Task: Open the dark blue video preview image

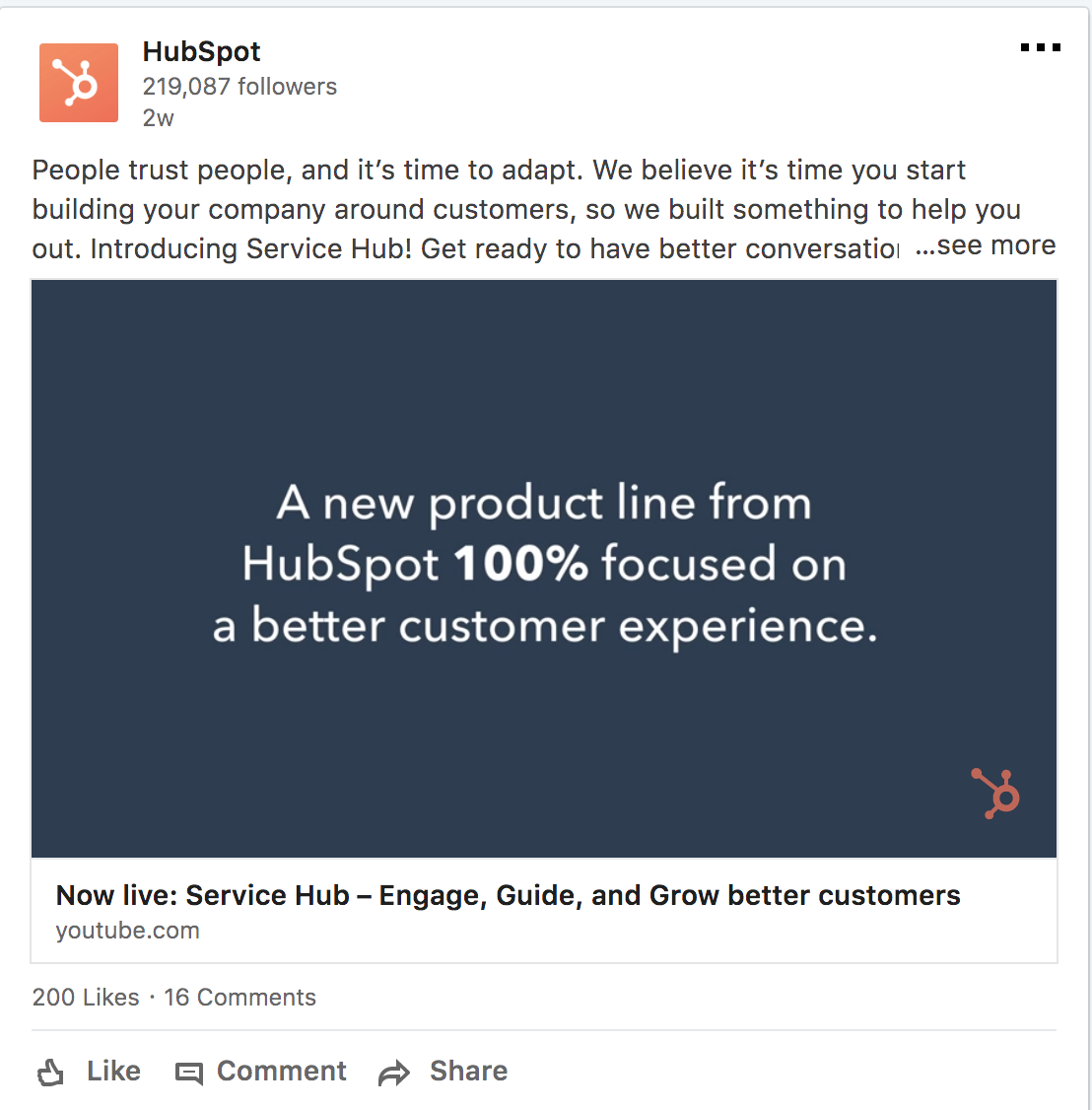Action: [544, 394]
